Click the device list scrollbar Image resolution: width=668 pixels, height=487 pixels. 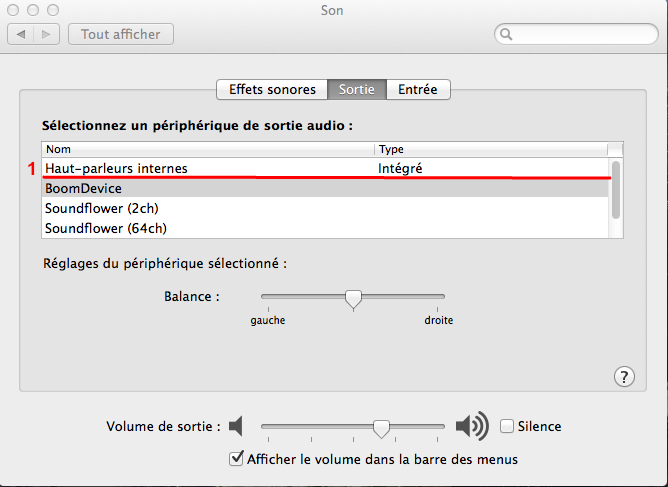[616, 188]
